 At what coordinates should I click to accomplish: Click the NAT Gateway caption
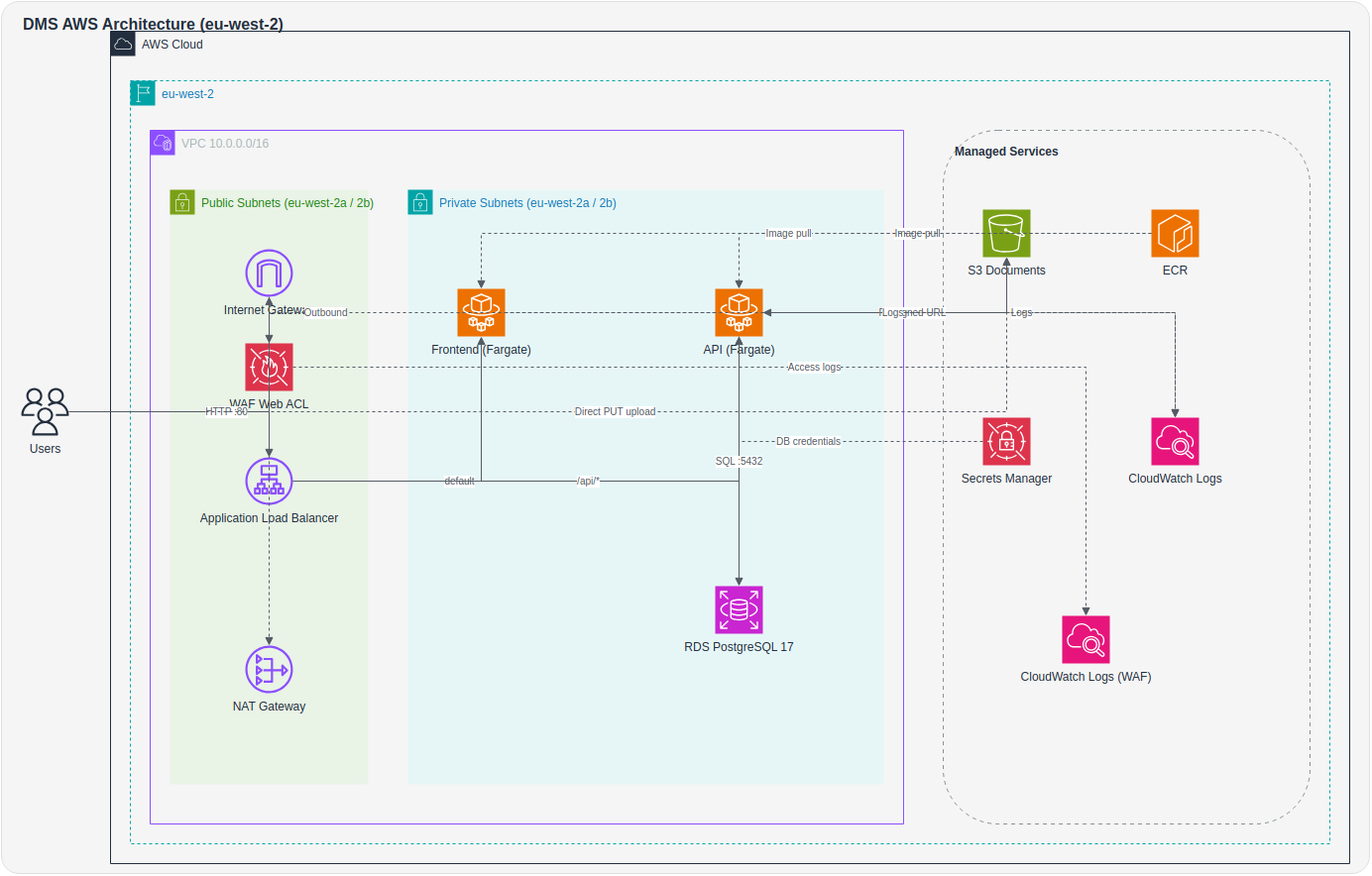coord(269,707)
